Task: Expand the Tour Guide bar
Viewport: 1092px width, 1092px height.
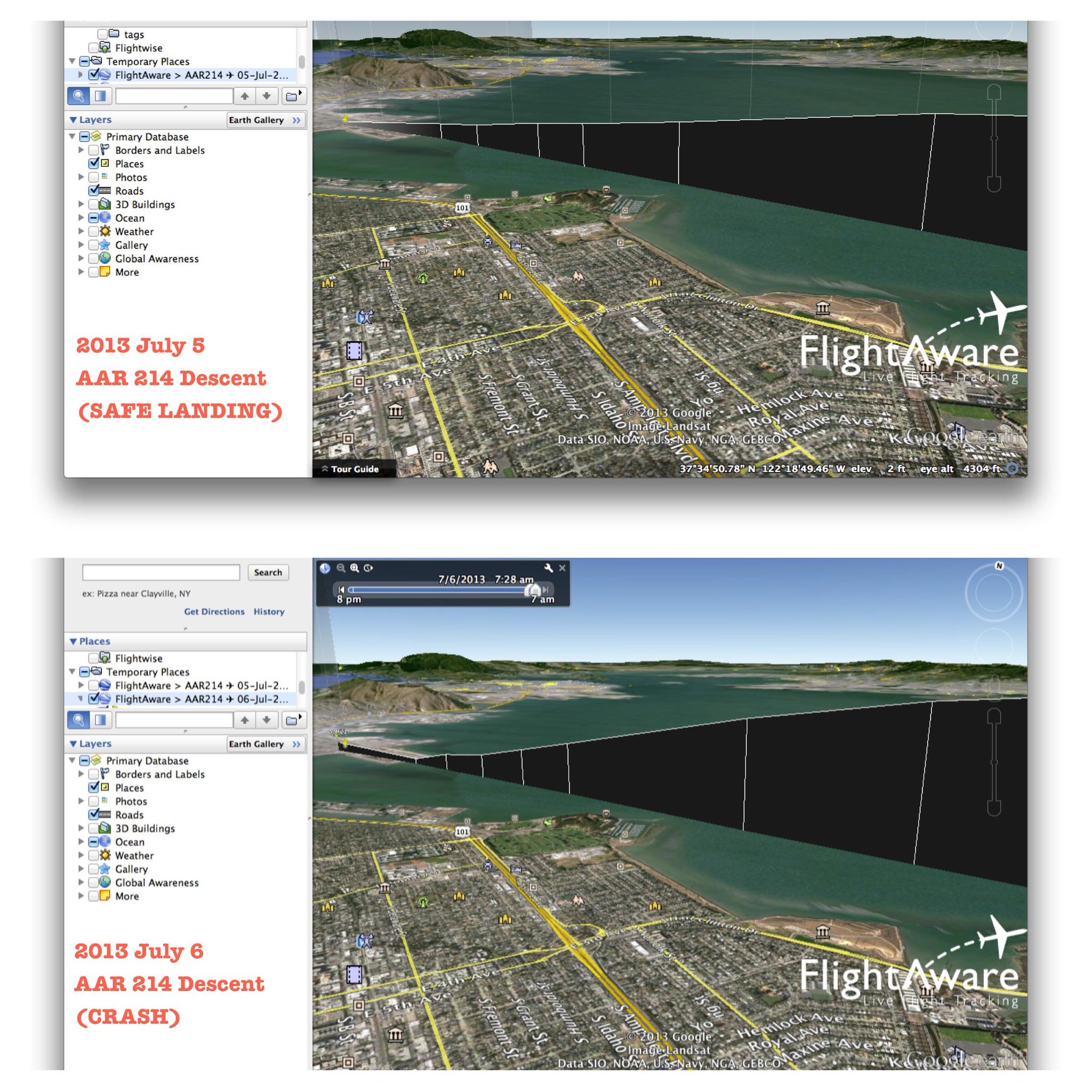Action: 350,469
